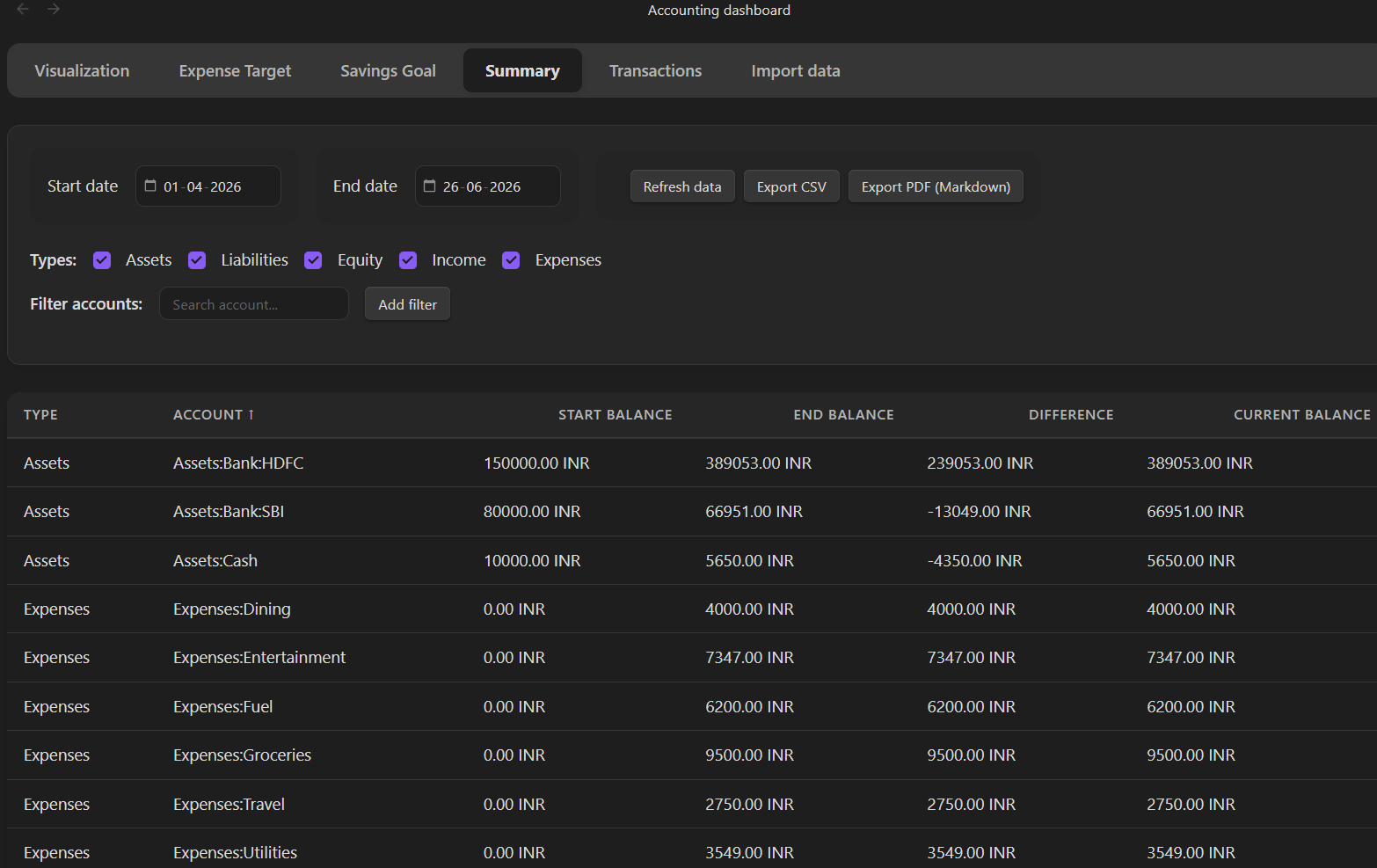
Task: Sort by the TYPE column header
Action: pos(40,415)
